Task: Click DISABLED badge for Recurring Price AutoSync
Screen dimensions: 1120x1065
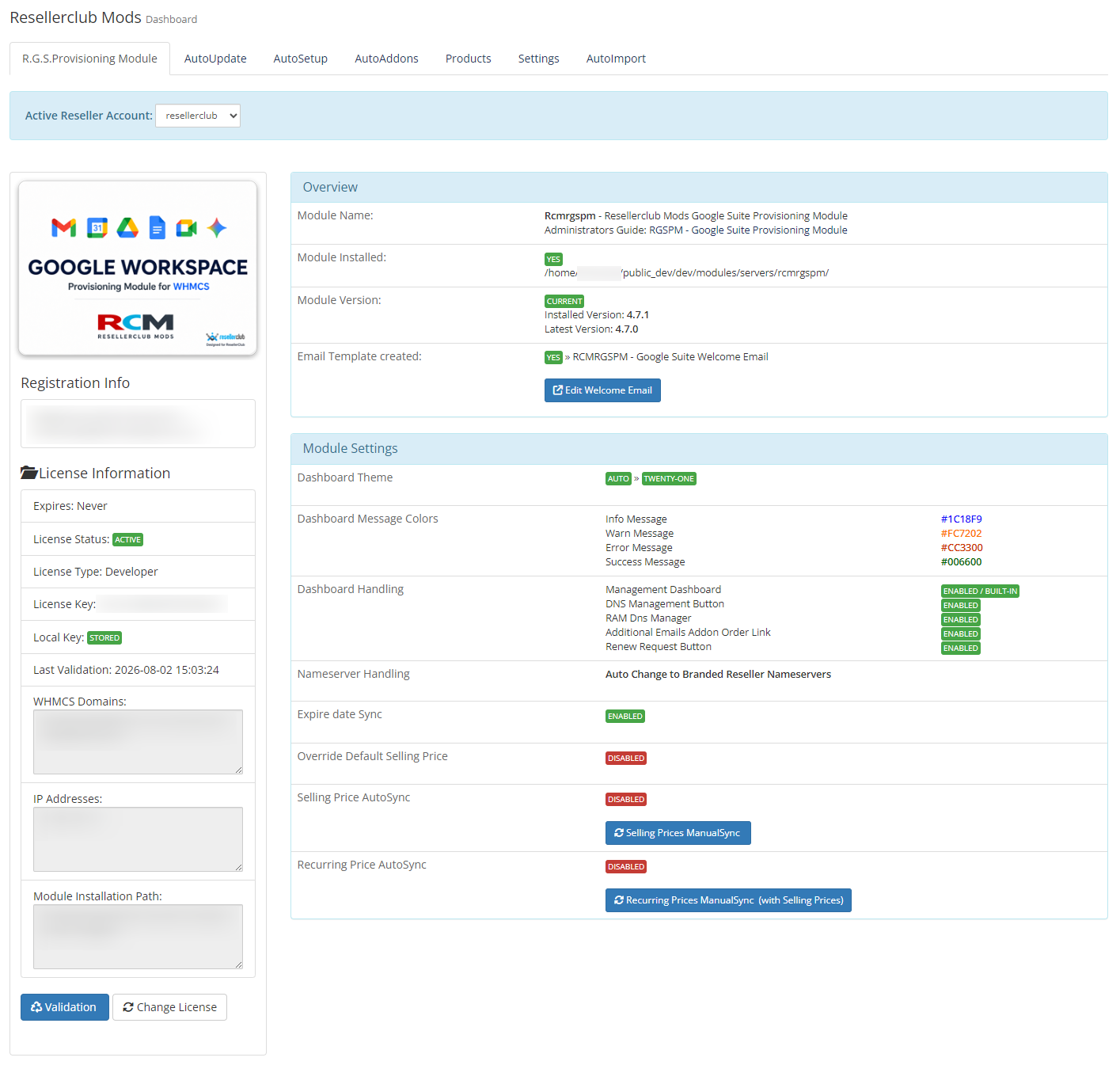Action: click(626, 867)
